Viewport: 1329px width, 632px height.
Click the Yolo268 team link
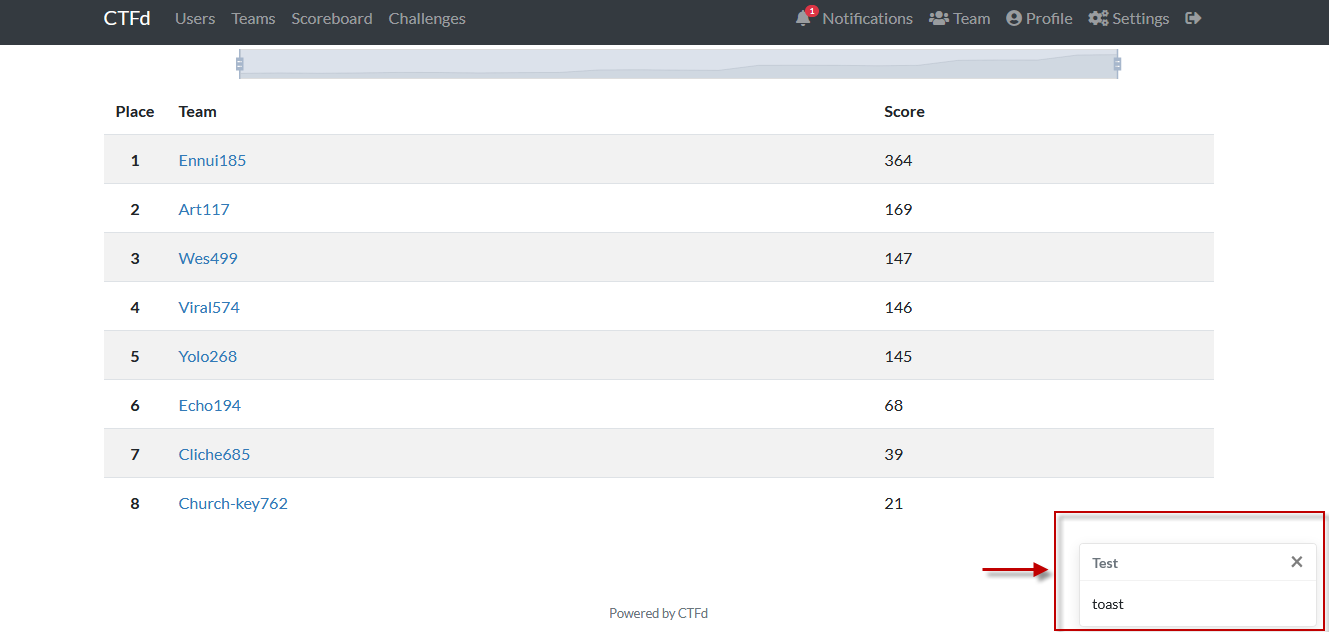tap(208, 356)
